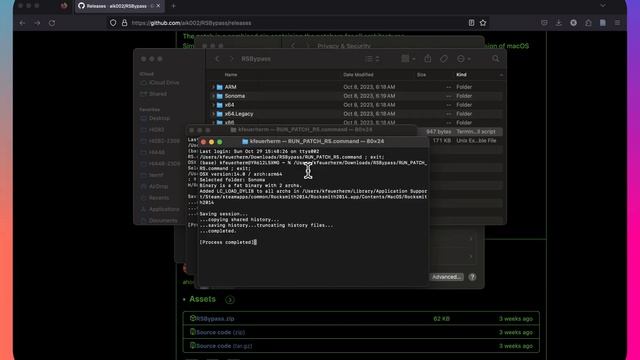Select the x64 folder row

tap(356, 105)
